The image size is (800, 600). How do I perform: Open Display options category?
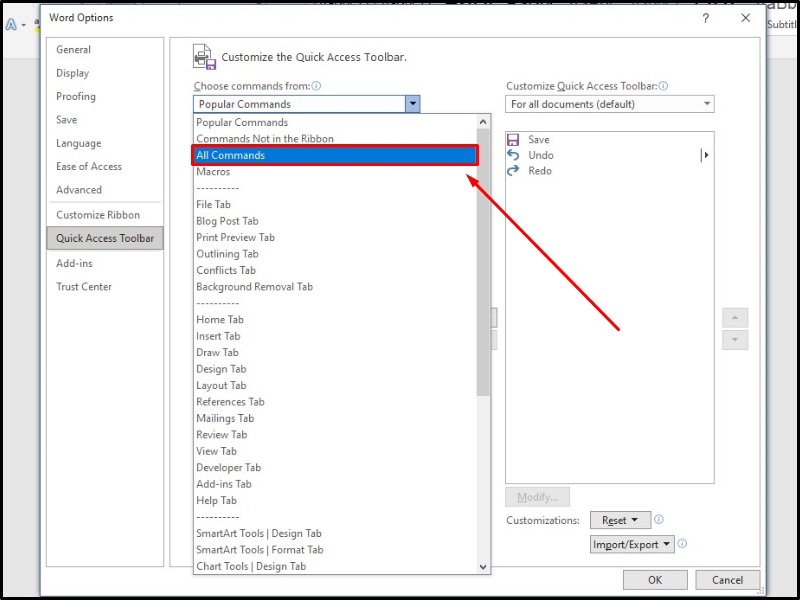click(x=105, y=73)
